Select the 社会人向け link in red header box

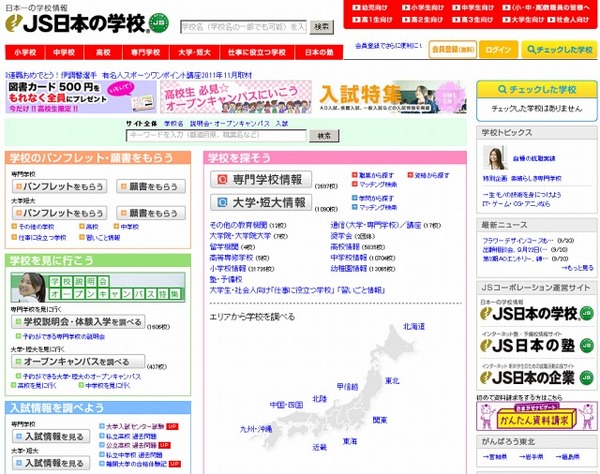(x=568, y=20)
